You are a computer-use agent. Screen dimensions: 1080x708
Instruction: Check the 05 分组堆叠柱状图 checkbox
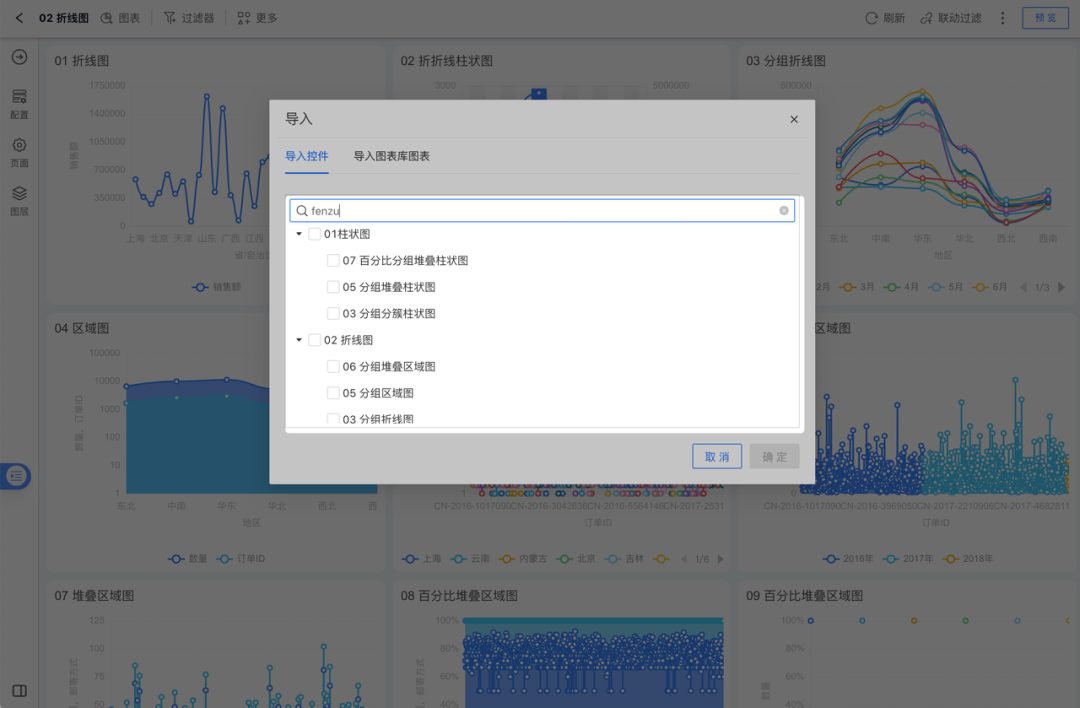tap(333, 286)
